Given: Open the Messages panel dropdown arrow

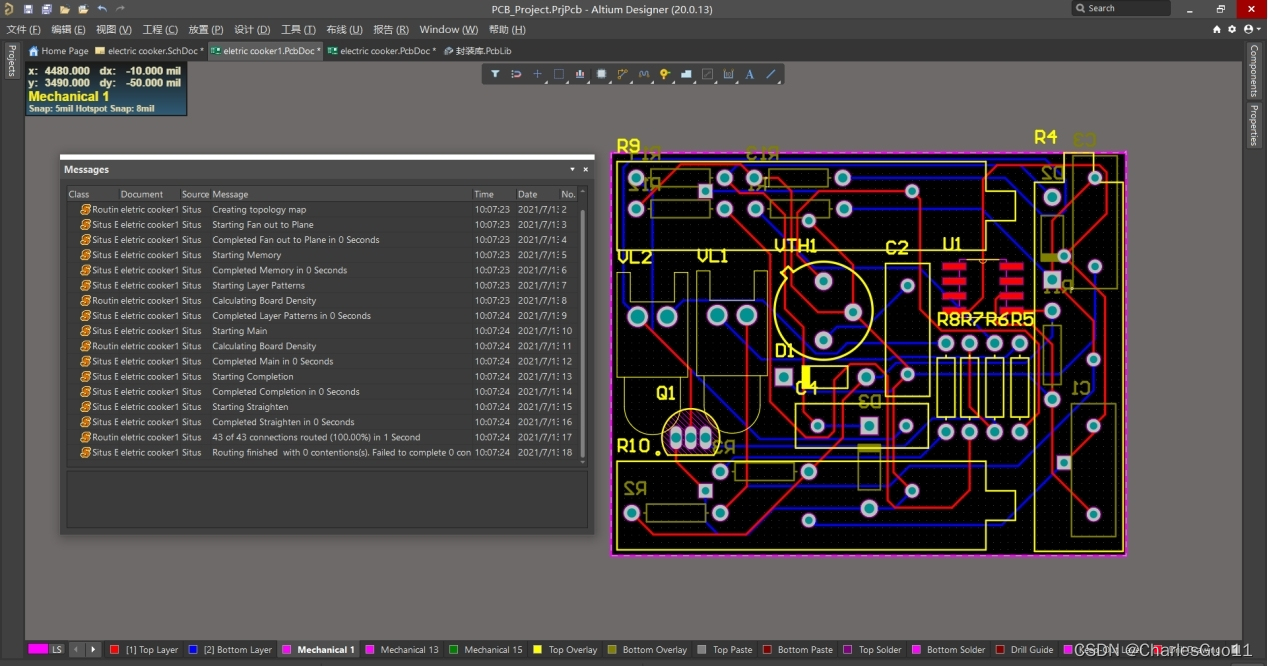Looking at the screenshot, I should [x=573, y=170].
